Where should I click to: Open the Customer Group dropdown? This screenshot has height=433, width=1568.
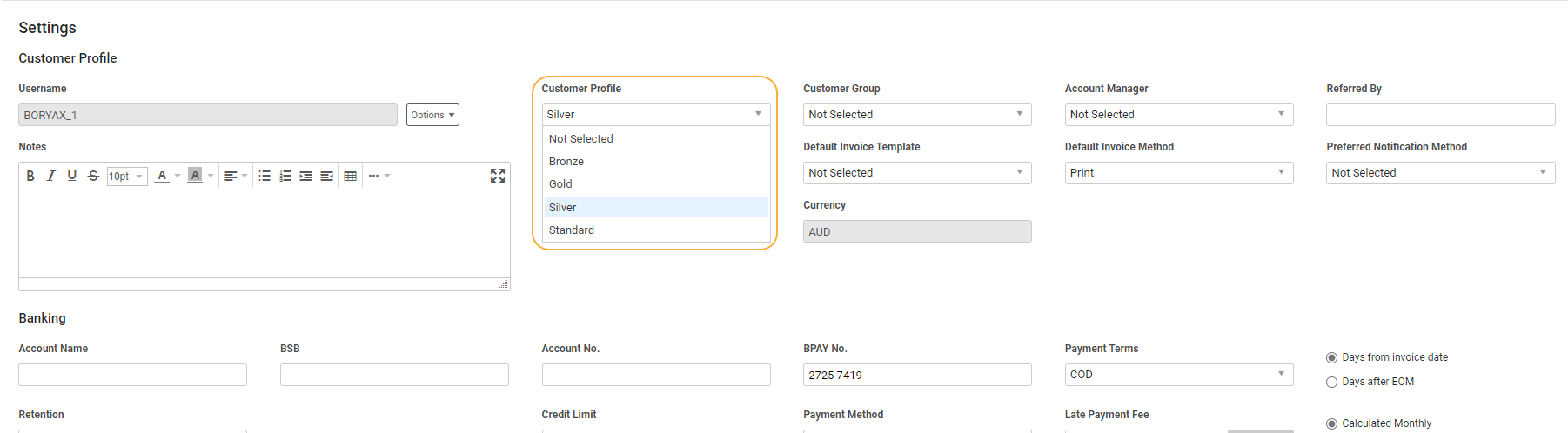[x=917, y=115]
